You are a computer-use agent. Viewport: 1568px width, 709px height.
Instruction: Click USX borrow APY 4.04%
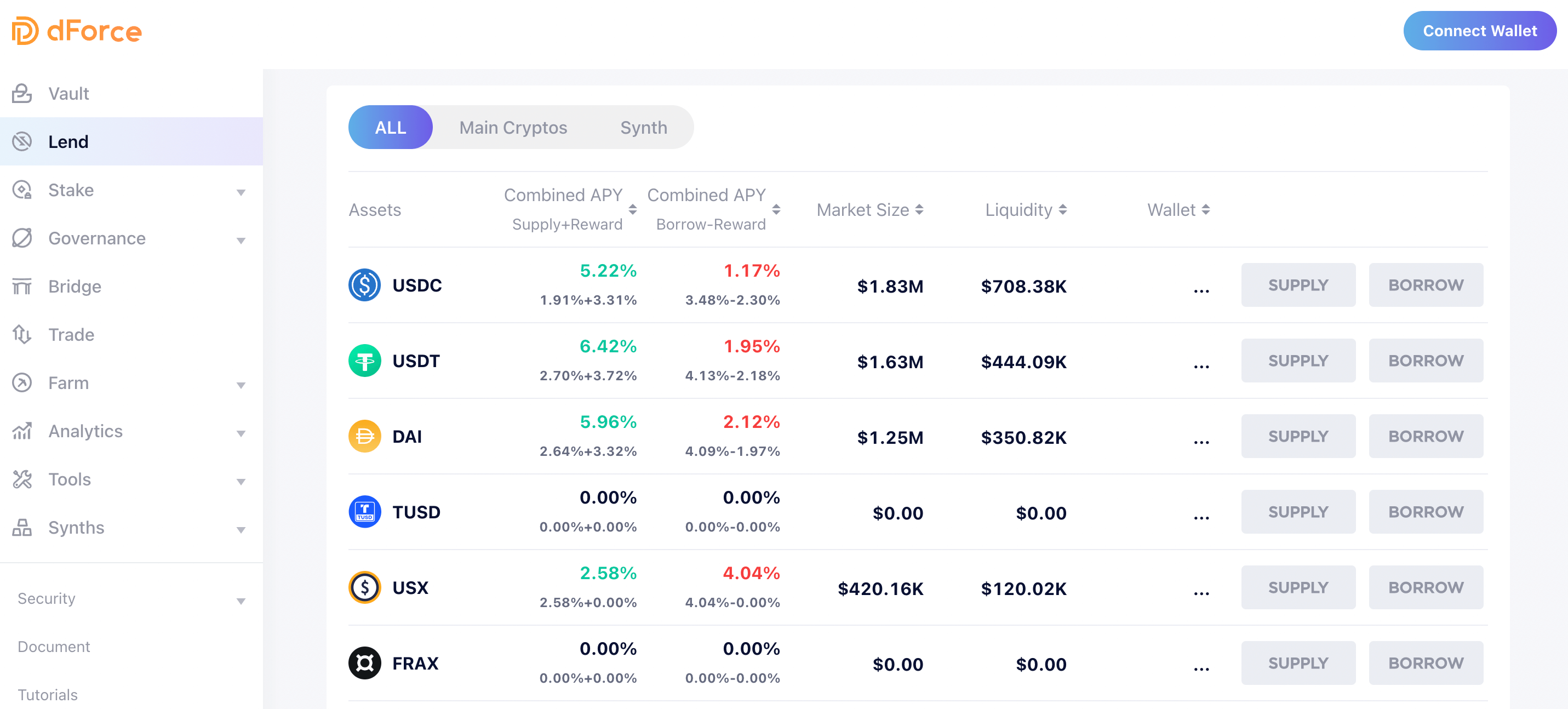[751, 573]
